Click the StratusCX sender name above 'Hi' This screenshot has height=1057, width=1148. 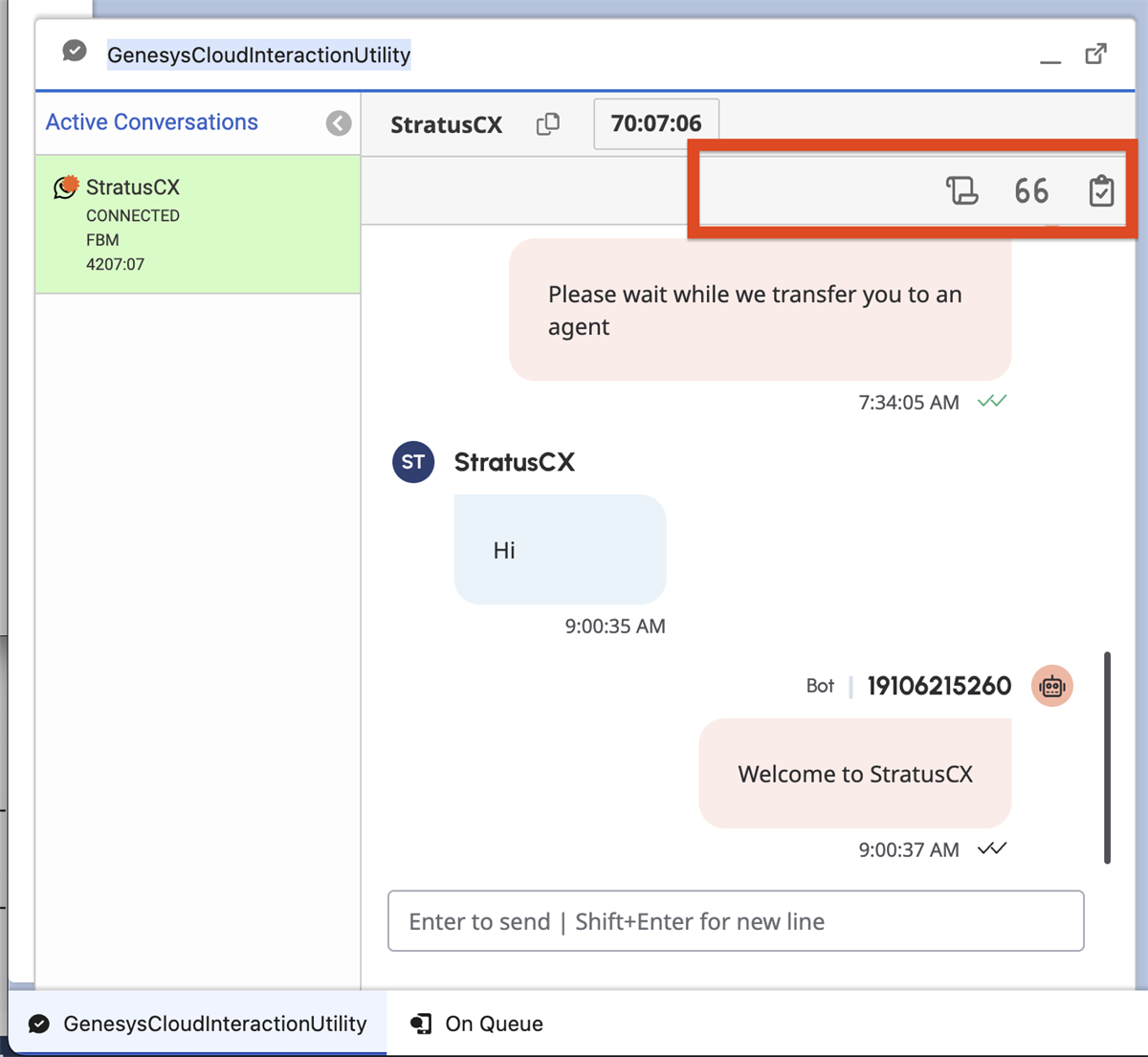click(515, 462)
